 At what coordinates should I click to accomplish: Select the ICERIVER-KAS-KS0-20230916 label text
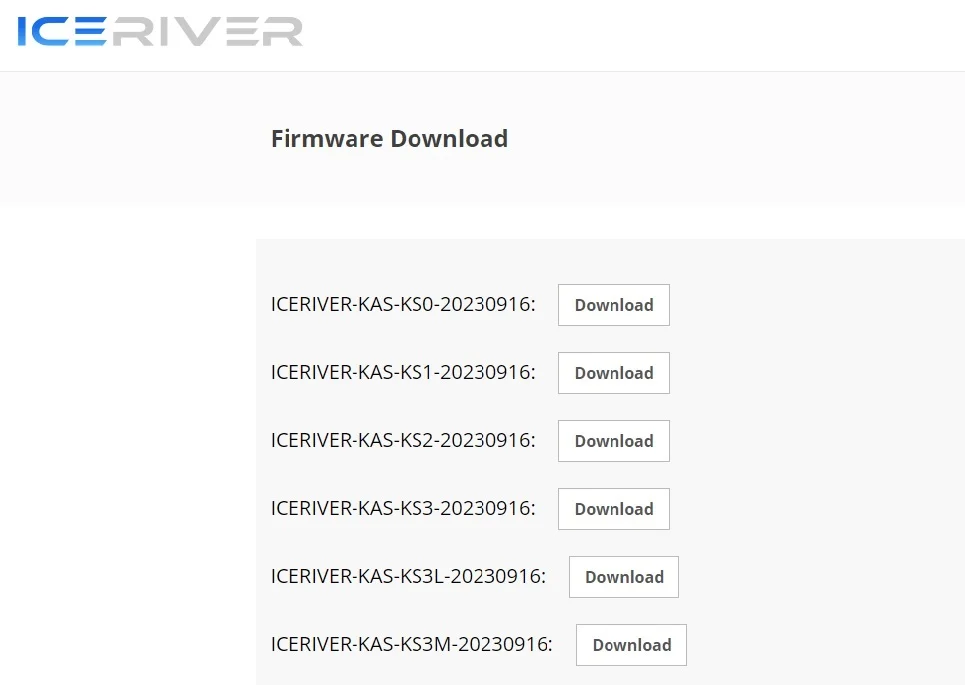403,304
